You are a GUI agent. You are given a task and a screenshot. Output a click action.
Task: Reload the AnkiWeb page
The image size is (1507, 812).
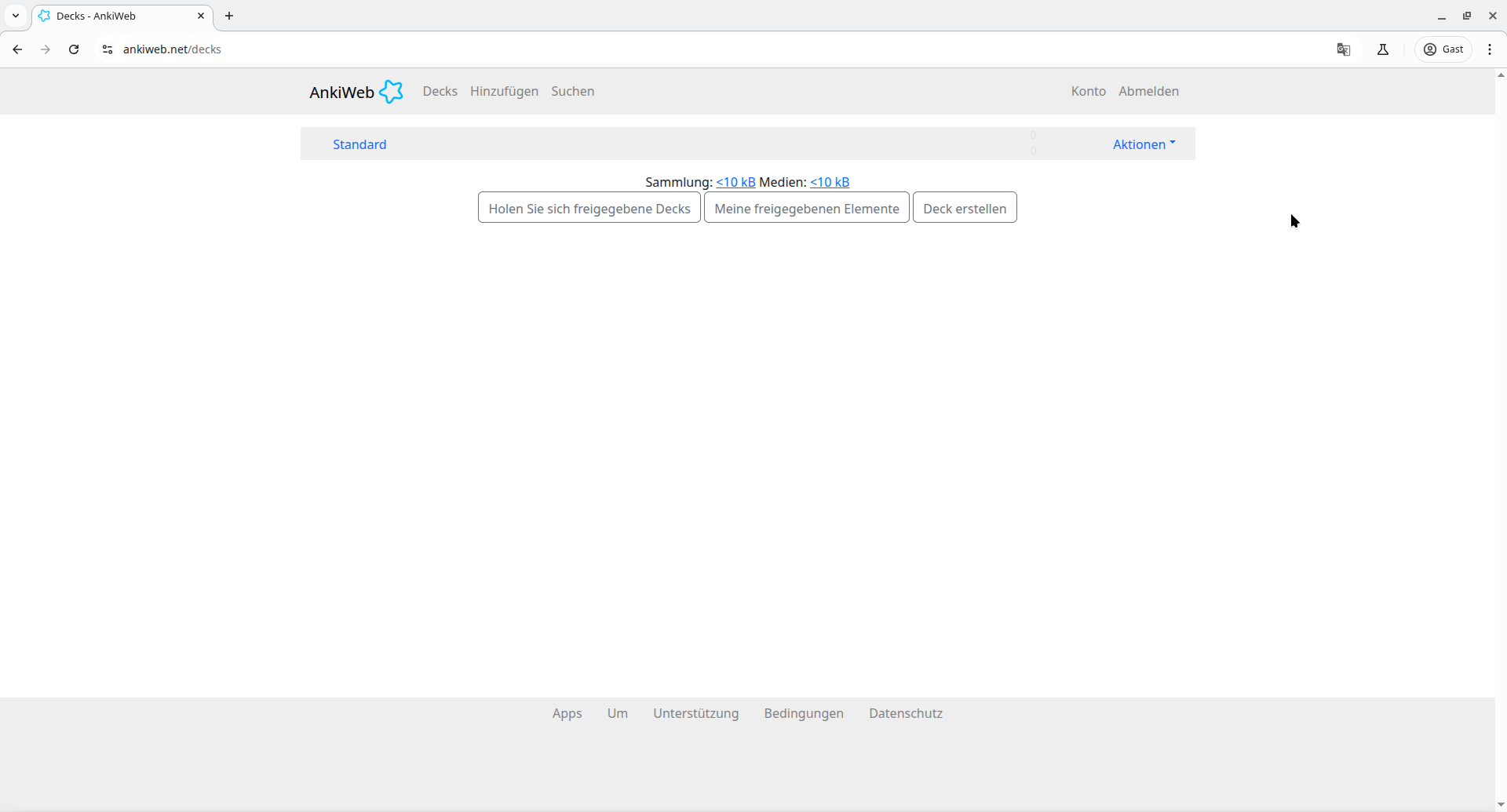[74, 49]
